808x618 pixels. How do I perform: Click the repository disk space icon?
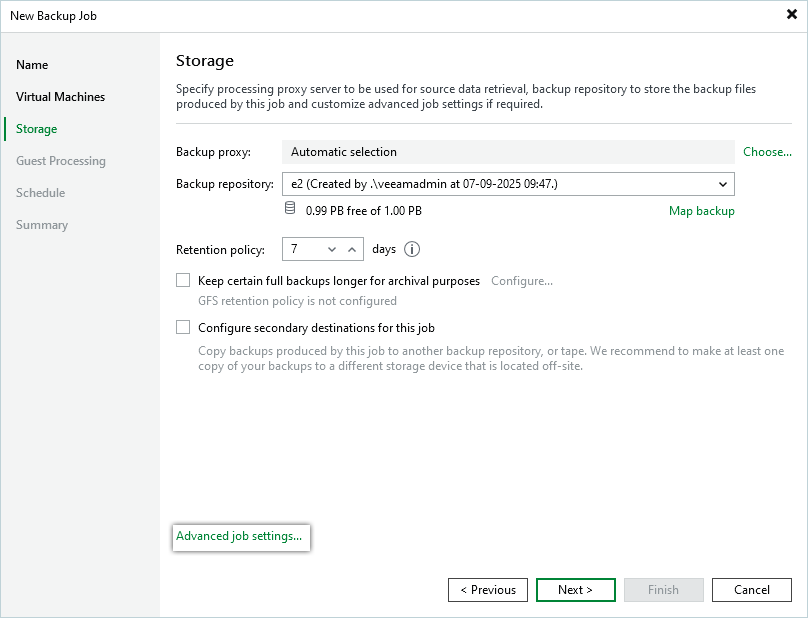click(290, 209)
